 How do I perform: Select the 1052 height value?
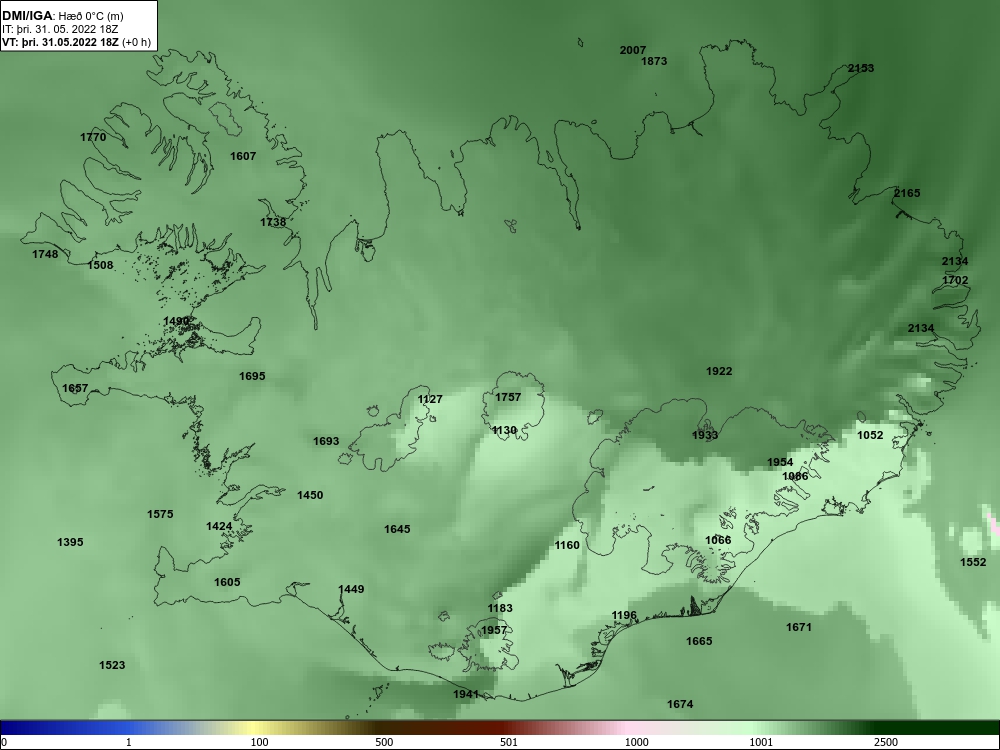(x=870, y=435)
